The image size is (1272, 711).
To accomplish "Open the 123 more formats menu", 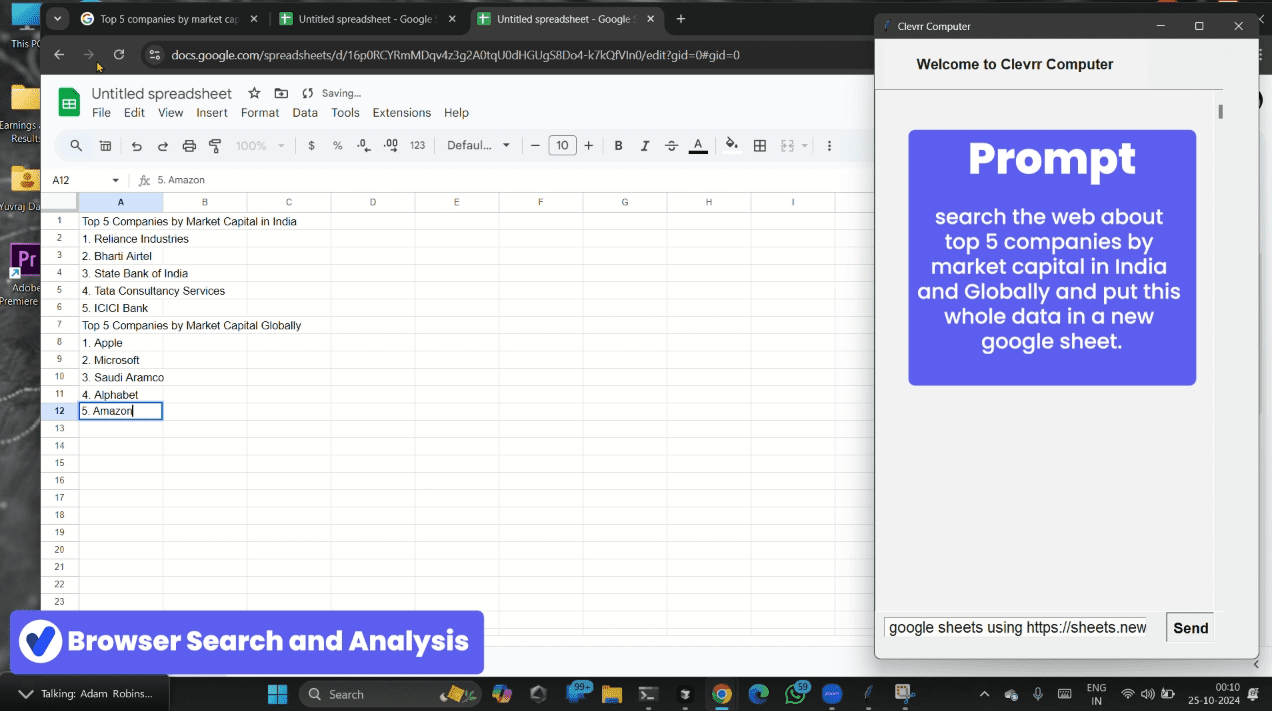I will coord(418,146).
